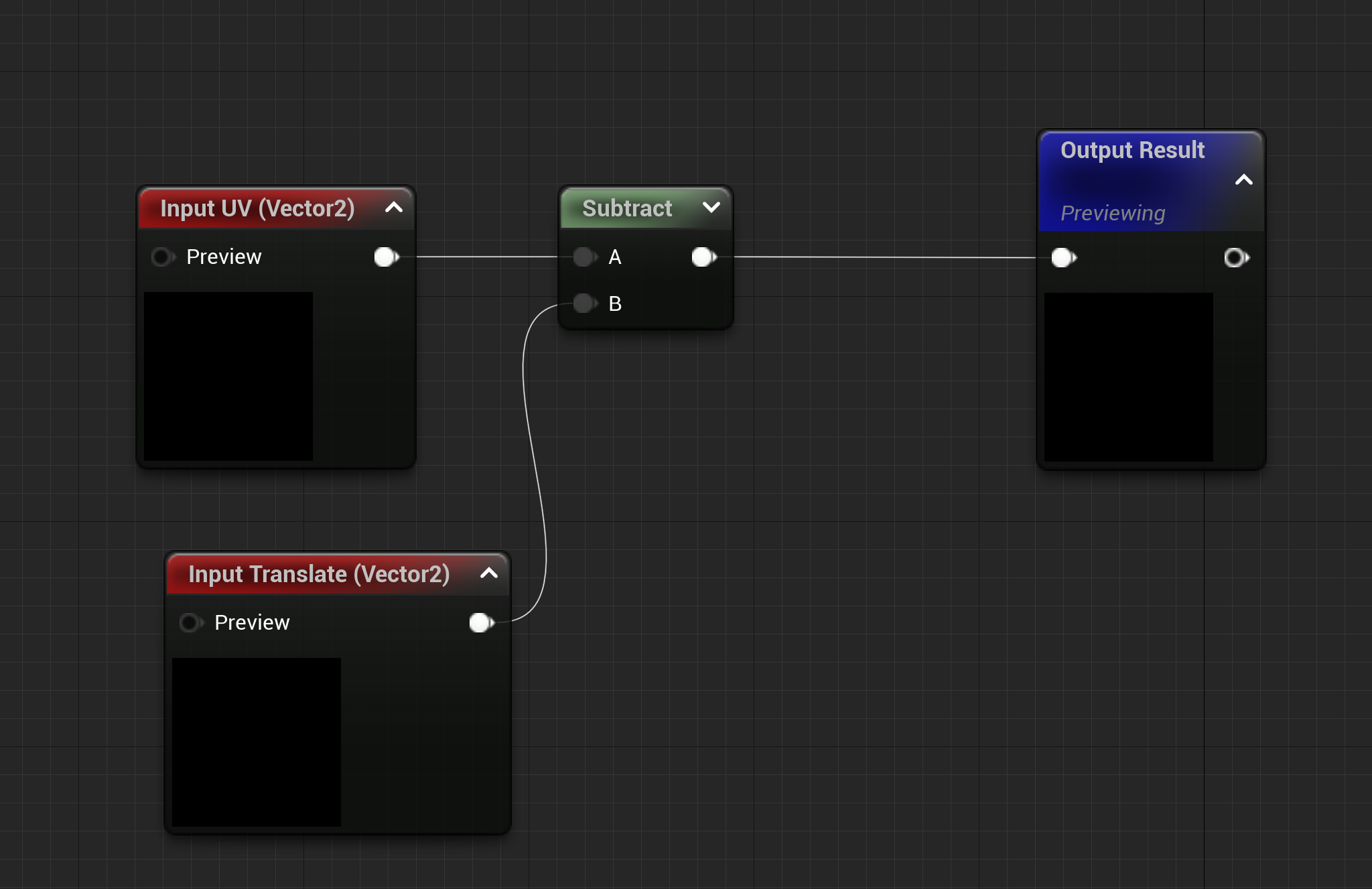
Task: Collapse the Input UV node
Action: 394,208
